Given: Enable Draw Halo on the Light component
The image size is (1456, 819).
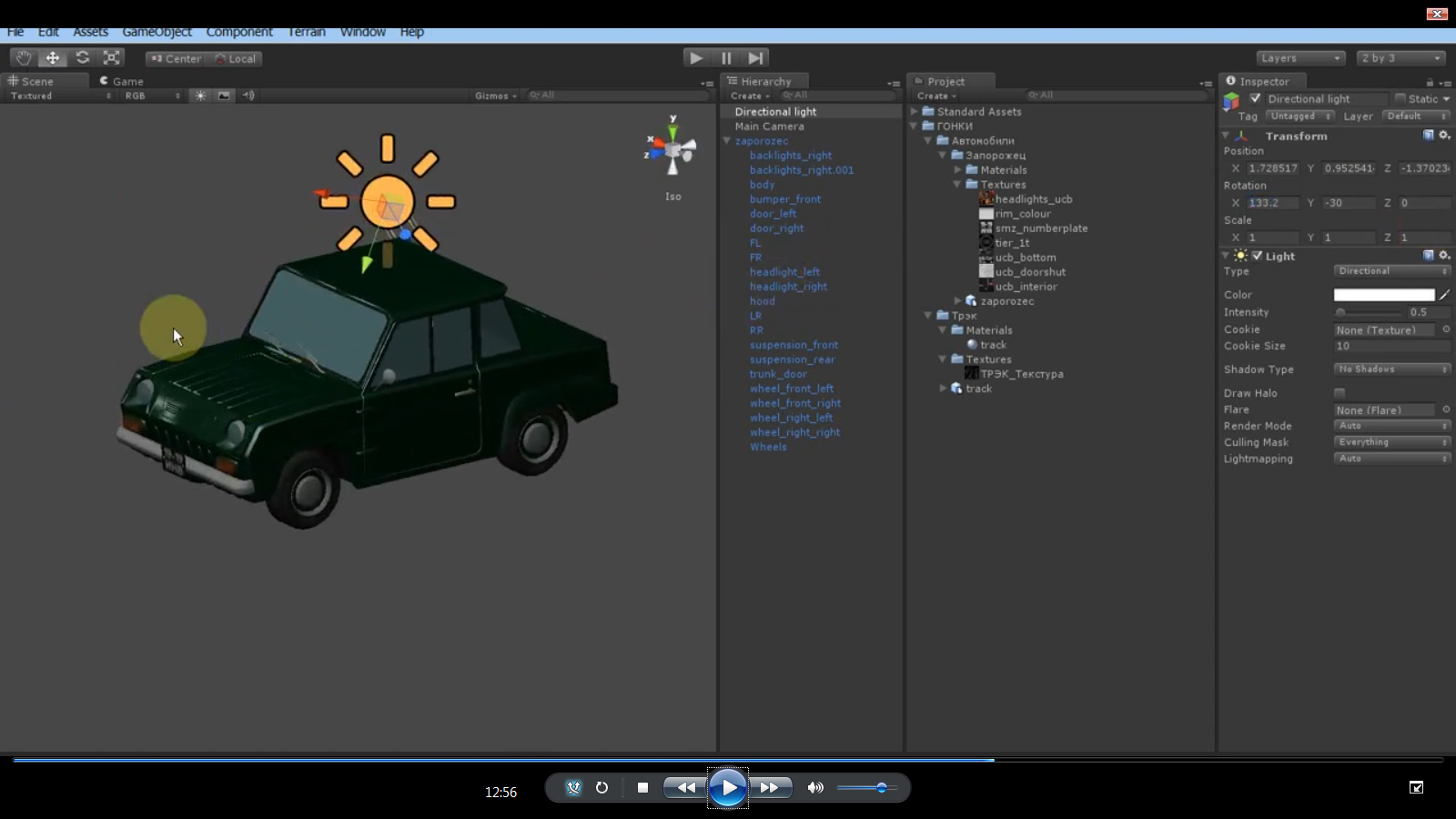Looking at the screenshot, I should coord(1339,392).
